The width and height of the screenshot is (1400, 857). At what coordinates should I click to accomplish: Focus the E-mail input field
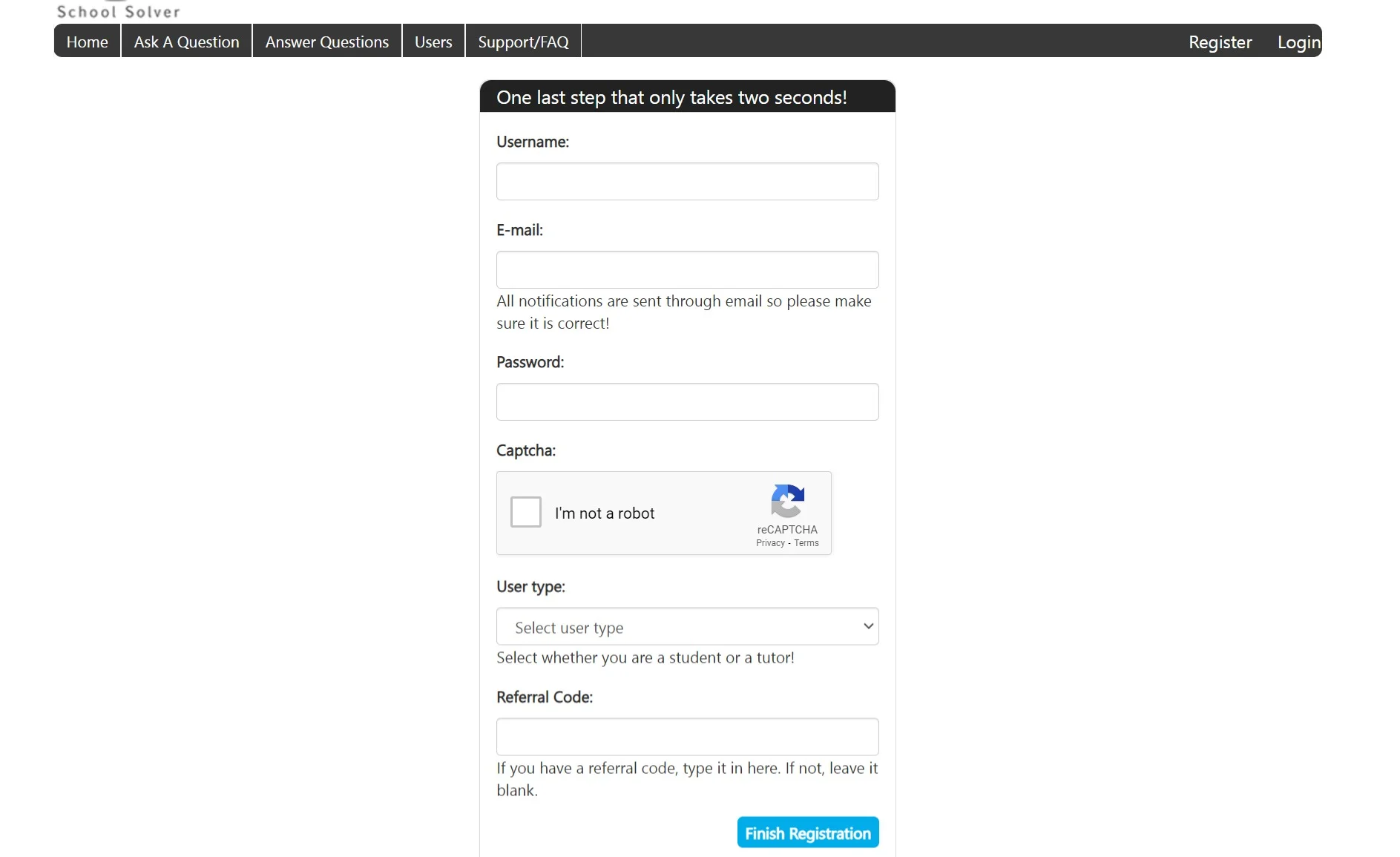tap(687, 269)
